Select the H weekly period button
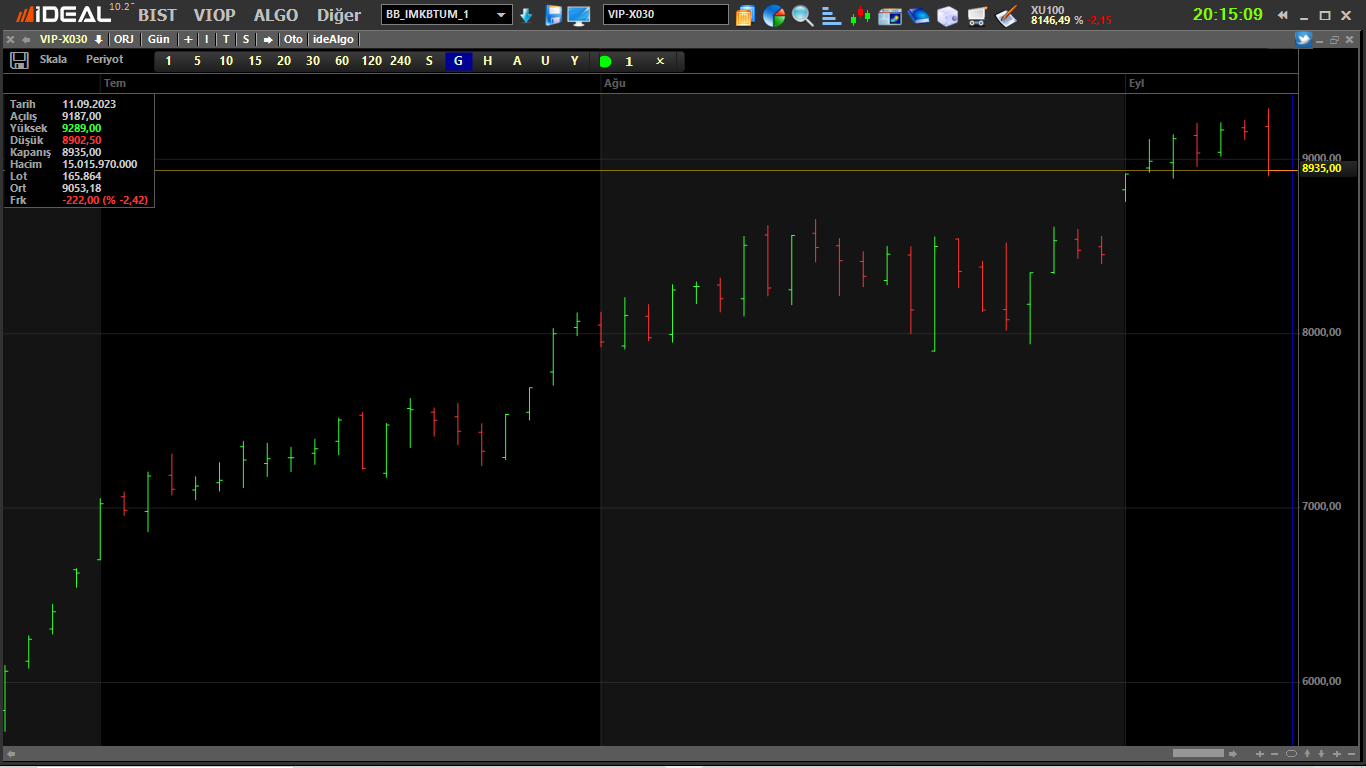The width and height of the screenshot is (1366, 768). click(x=488, y=61)
